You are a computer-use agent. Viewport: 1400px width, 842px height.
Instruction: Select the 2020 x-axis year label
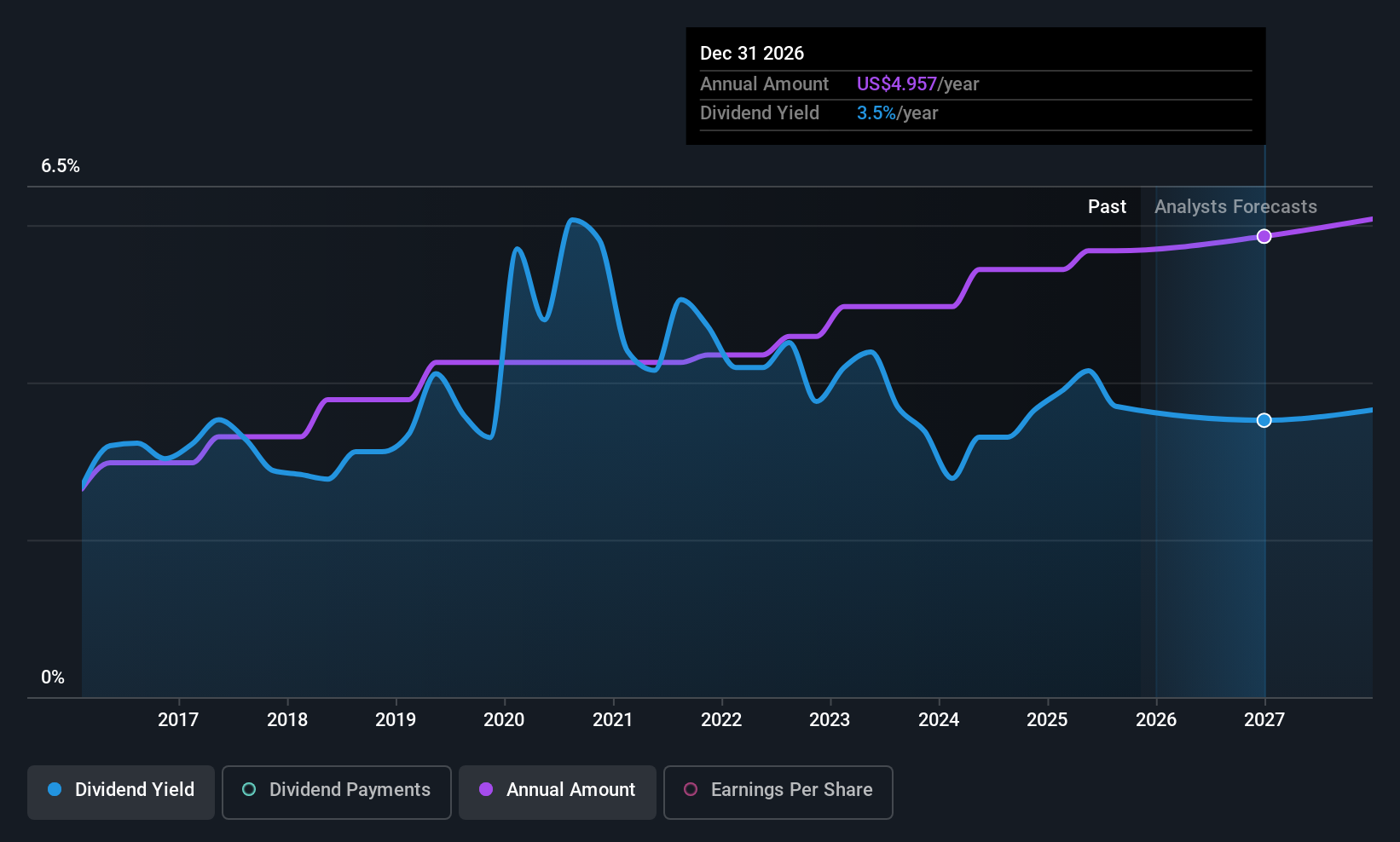click(504, 720)
